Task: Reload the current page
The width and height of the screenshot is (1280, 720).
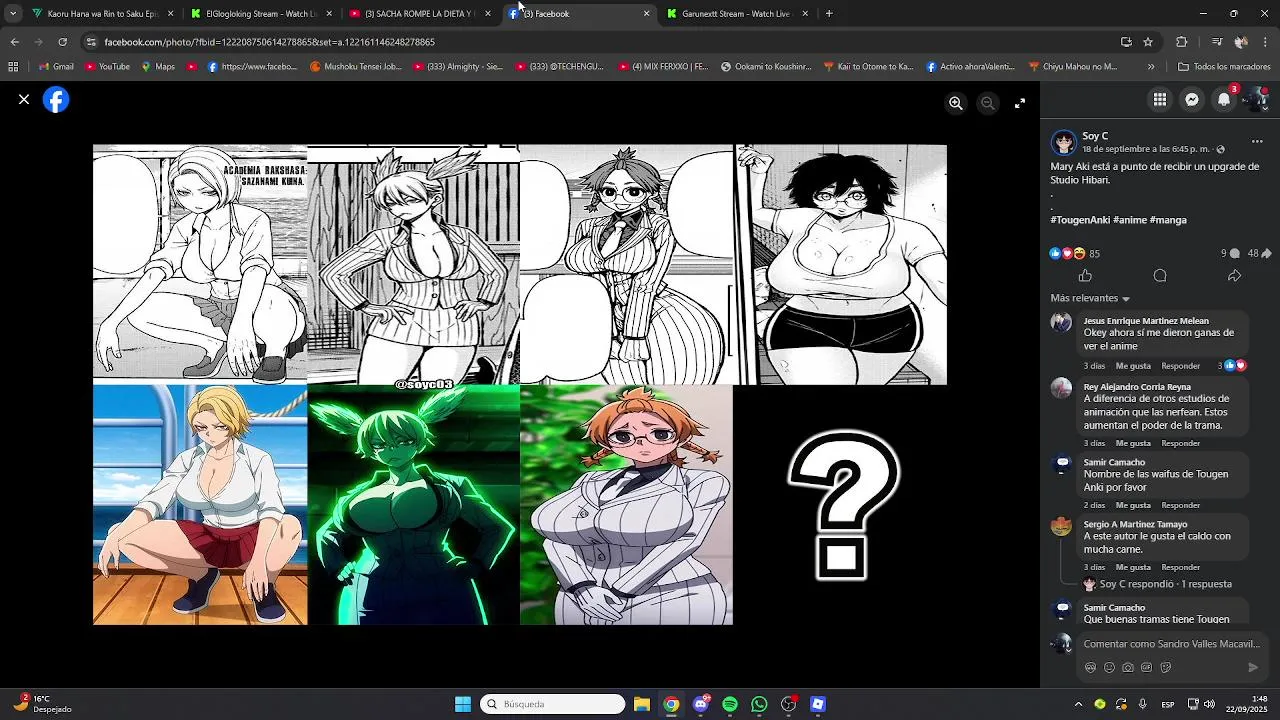Action: [62, 42]
